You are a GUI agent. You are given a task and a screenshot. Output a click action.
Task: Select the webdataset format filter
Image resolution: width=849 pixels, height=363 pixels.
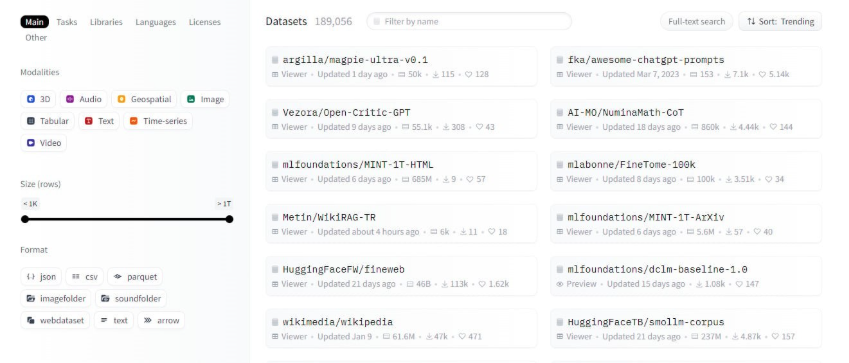click(55, 320)
